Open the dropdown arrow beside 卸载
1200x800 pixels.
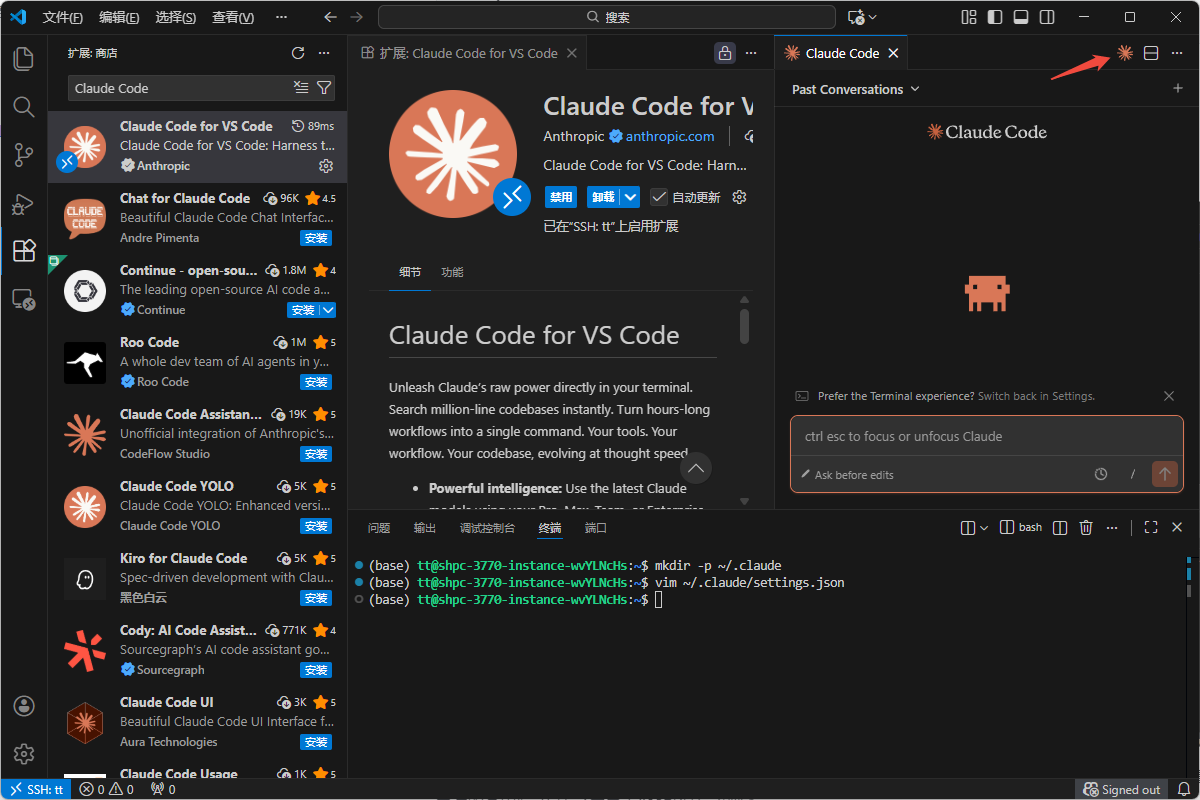pos(630,197)
